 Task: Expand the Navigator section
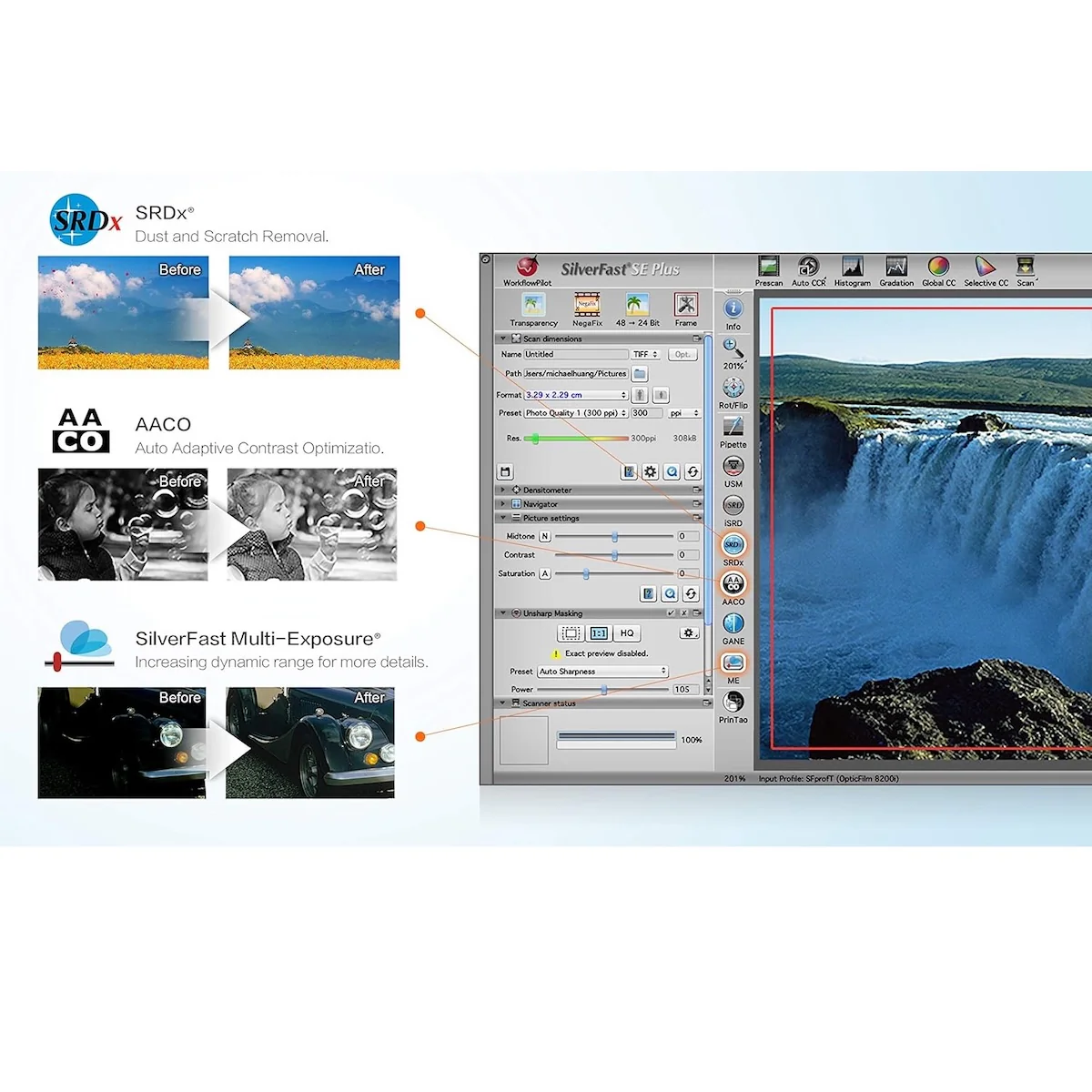click(502, 503)
